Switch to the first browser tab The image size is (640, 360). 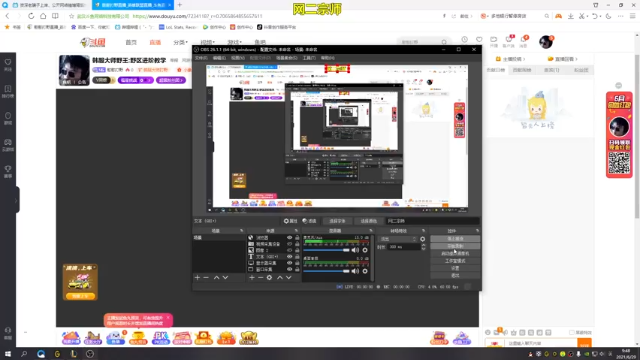(50, 5)
